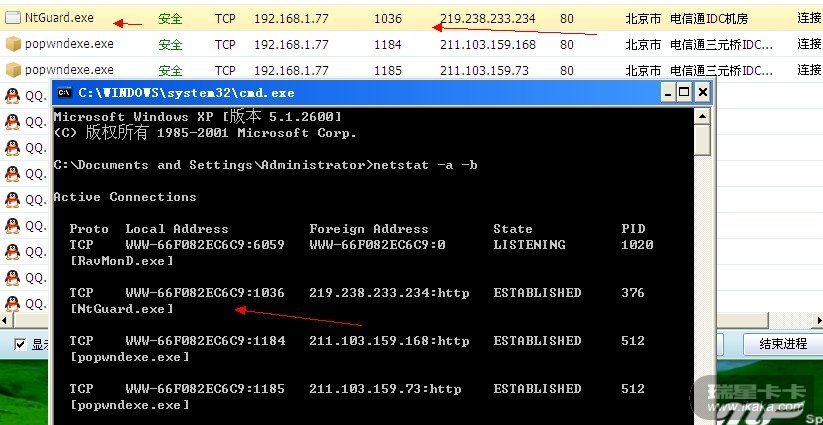Select popwndexe.exe icon on port 1185 row

point(13,70)
